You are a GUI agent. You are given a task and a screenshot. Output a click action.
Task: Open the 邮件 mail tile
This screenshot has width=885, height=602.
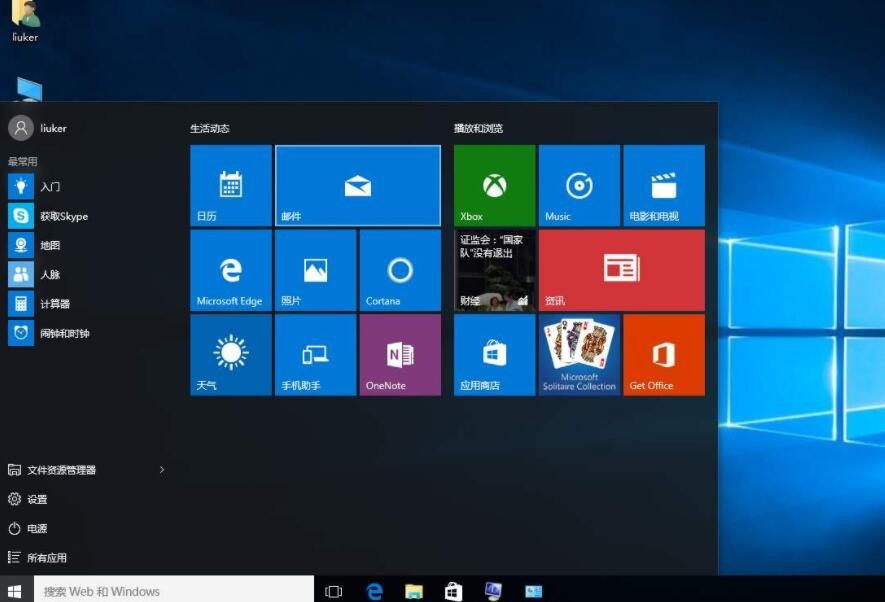coord(357,185)
